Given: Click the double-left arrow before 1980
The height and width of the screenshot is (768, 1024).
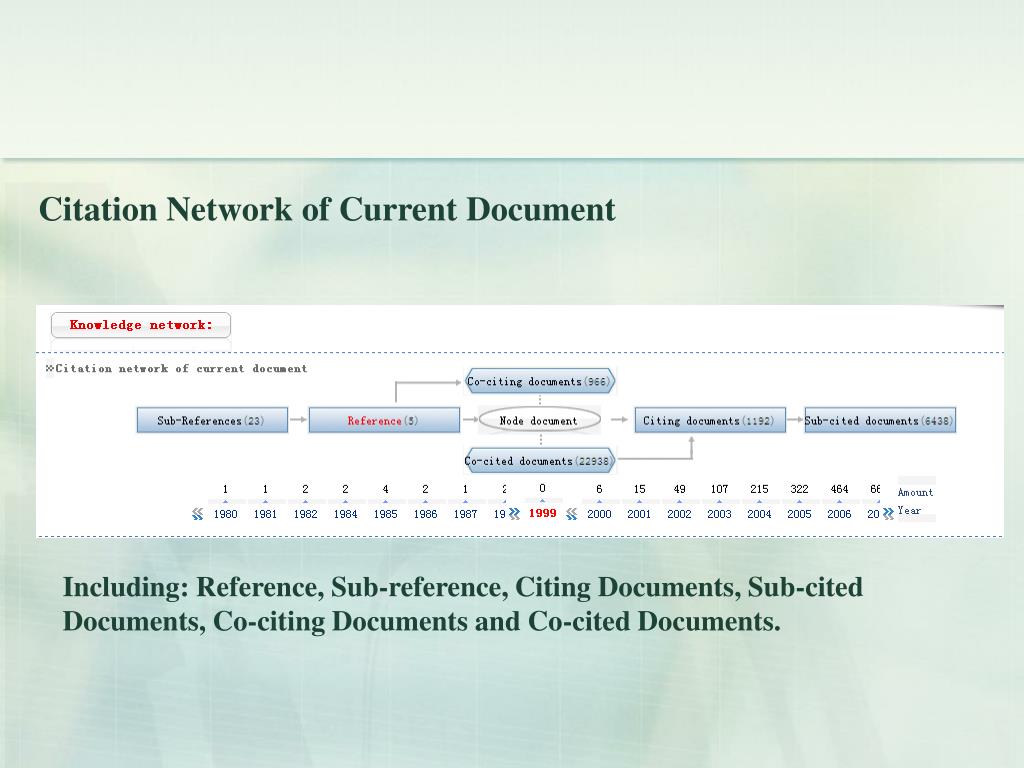Looking at the screenshot, I should [x=197, y=514].
